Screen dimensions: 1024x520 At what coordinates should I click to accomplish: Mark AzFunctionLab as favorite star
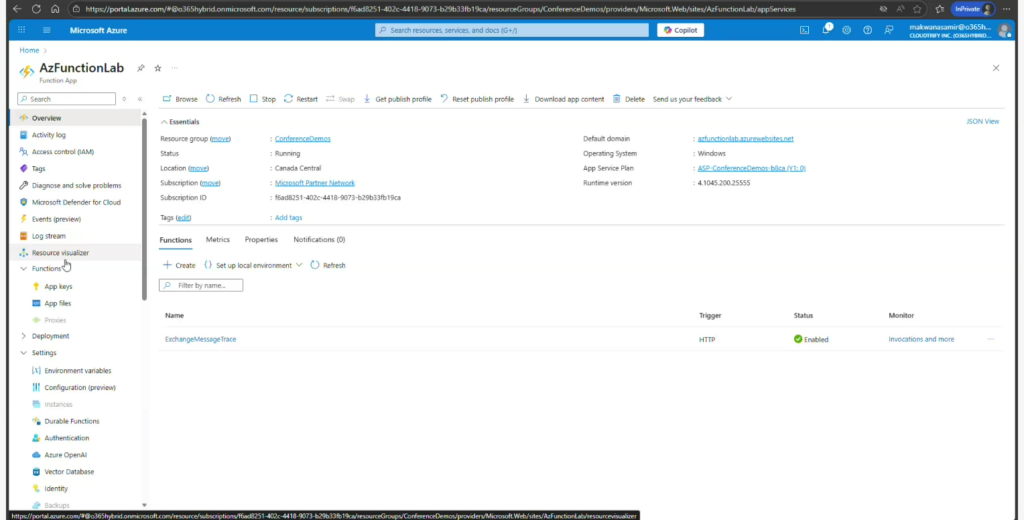(x=157, y=68)
